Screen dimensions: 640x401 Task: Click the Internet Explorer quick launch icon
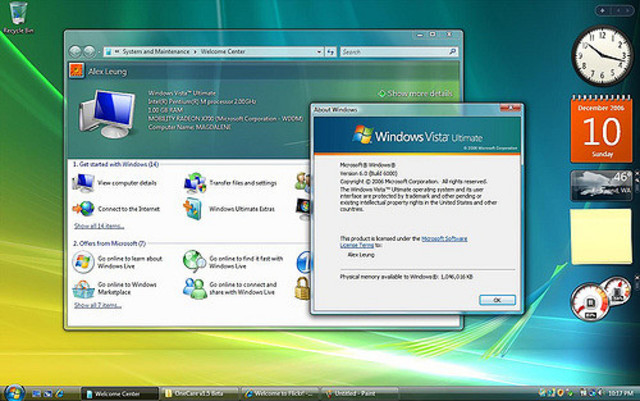[x=60, y=393]
